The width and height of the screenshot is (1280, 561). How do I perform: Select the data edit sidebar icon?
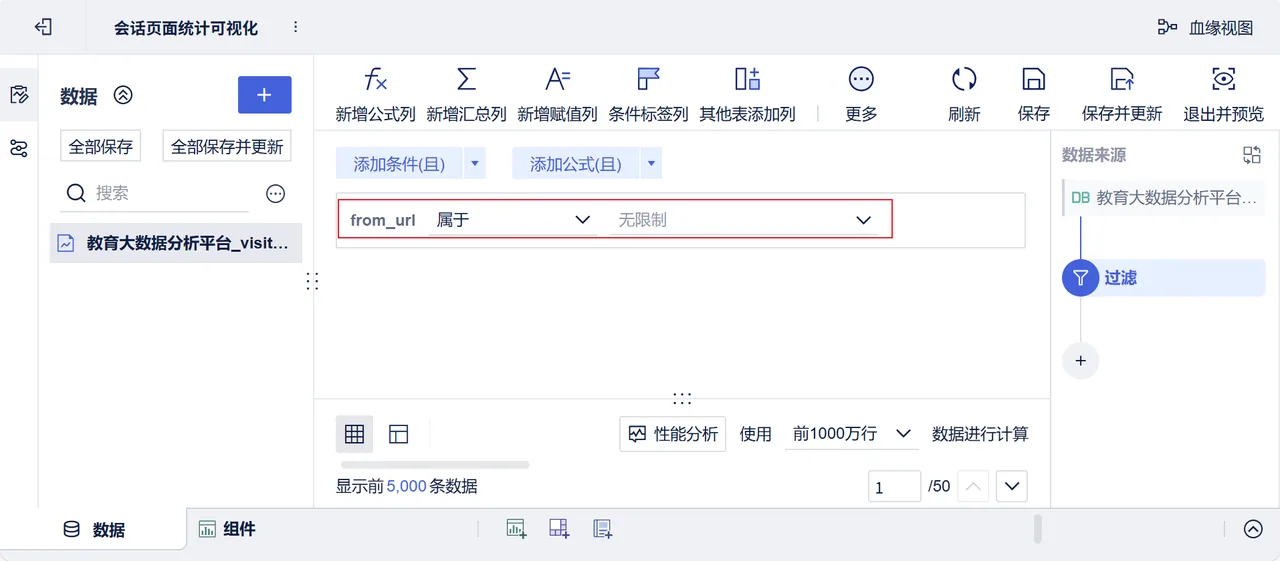19,95
